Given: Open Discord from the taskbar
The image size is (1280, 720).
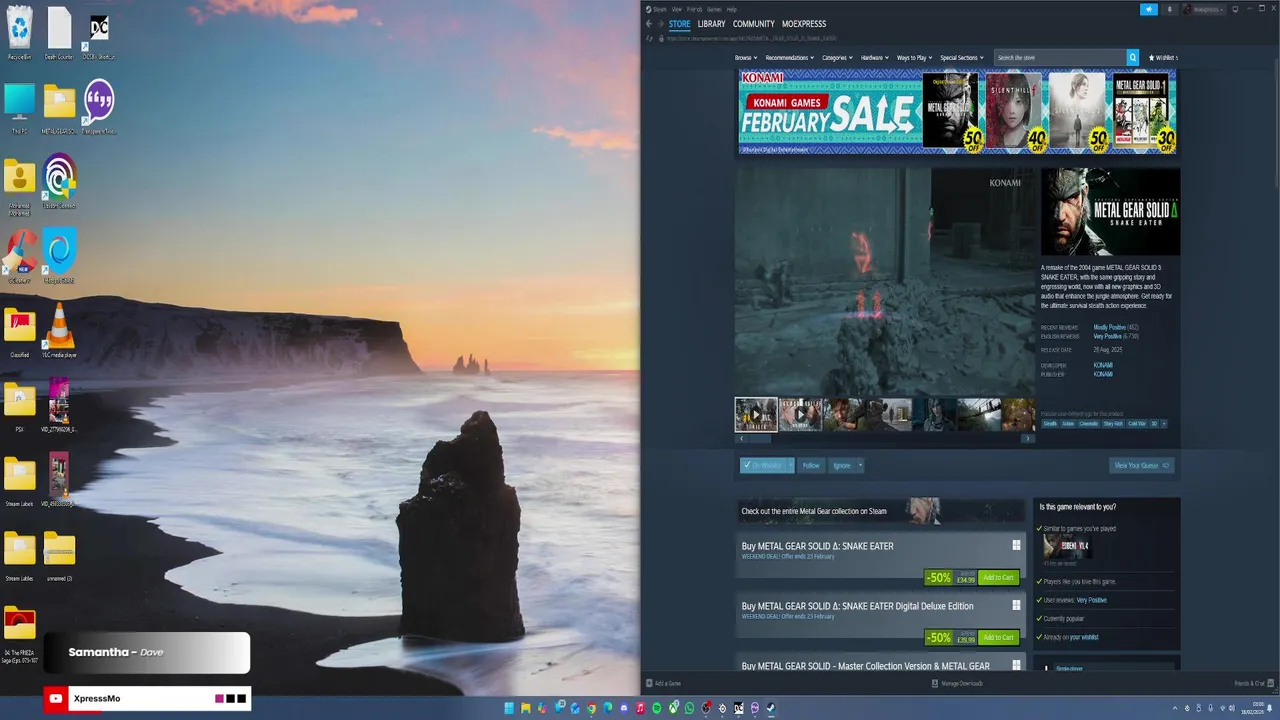Looking at the screenshot, I should click(624, 708).
